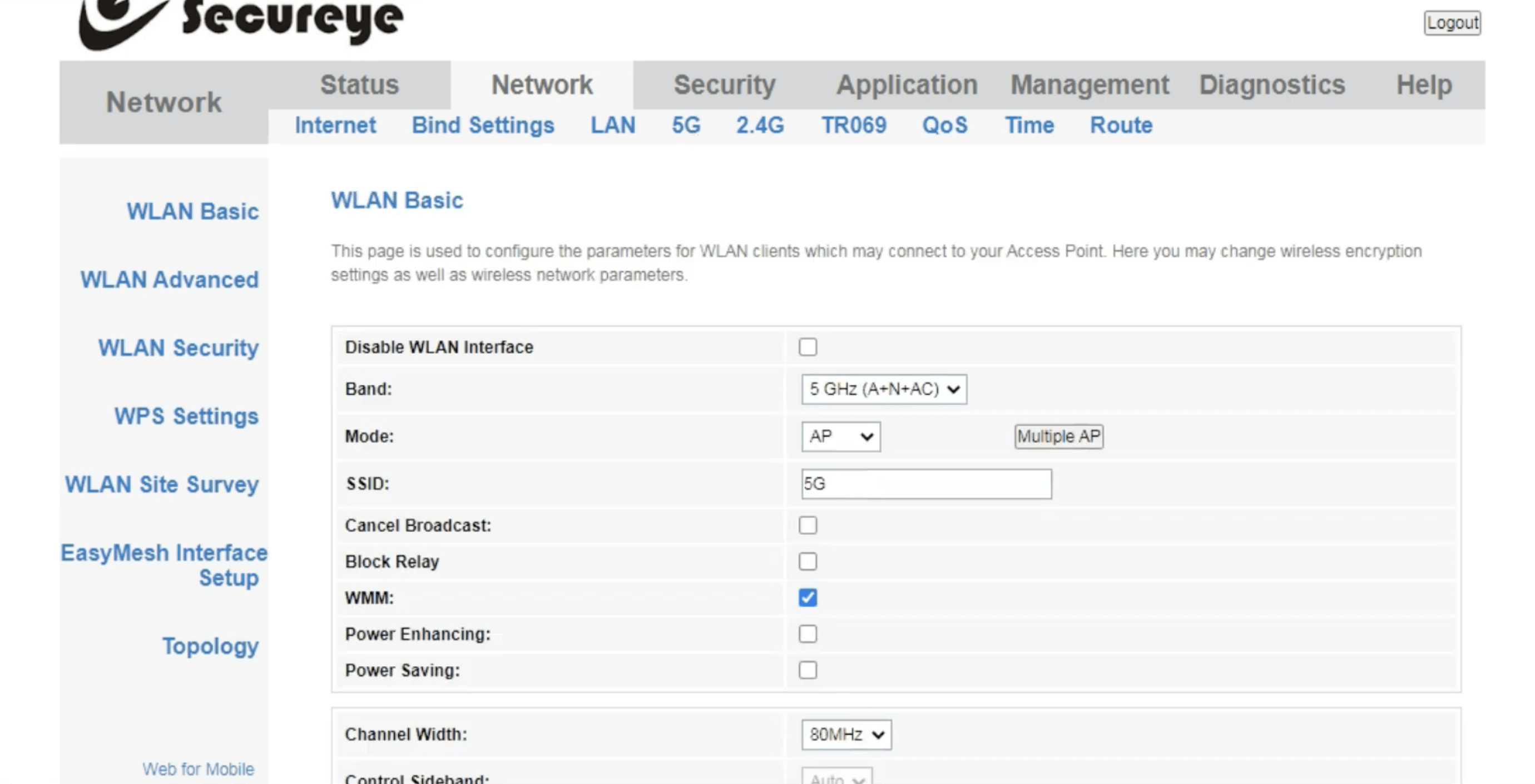Tick the Block Relay checkbox

pyautogui.click(x=808, y=561)
